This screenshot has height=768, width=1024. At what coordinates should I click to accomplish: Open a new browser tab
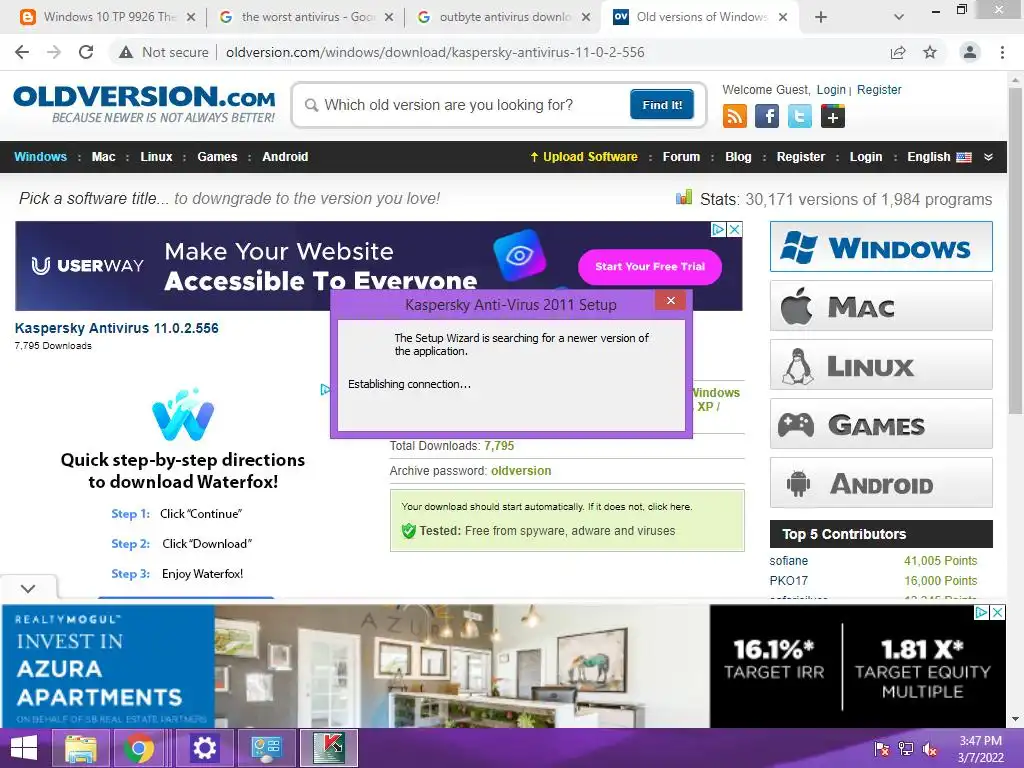(821, 17)
